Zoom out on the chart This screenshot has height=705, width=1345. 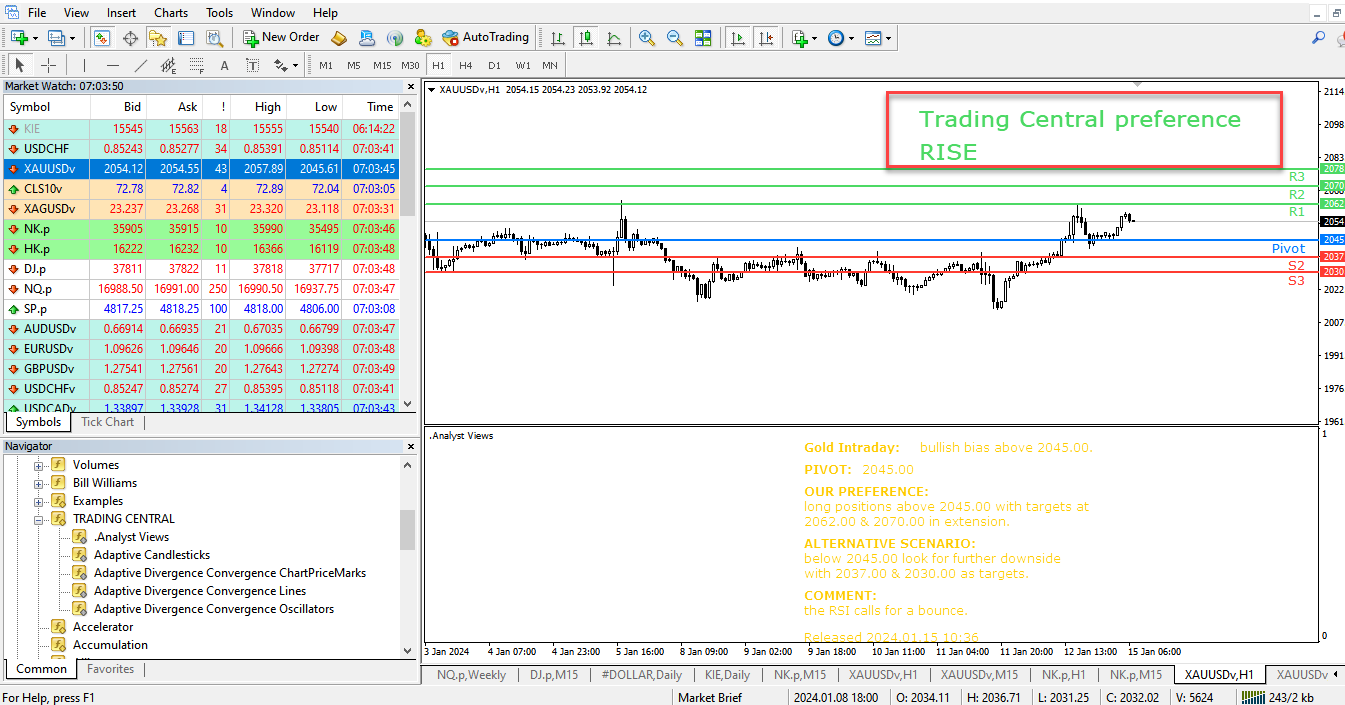[x=675, y=38]
